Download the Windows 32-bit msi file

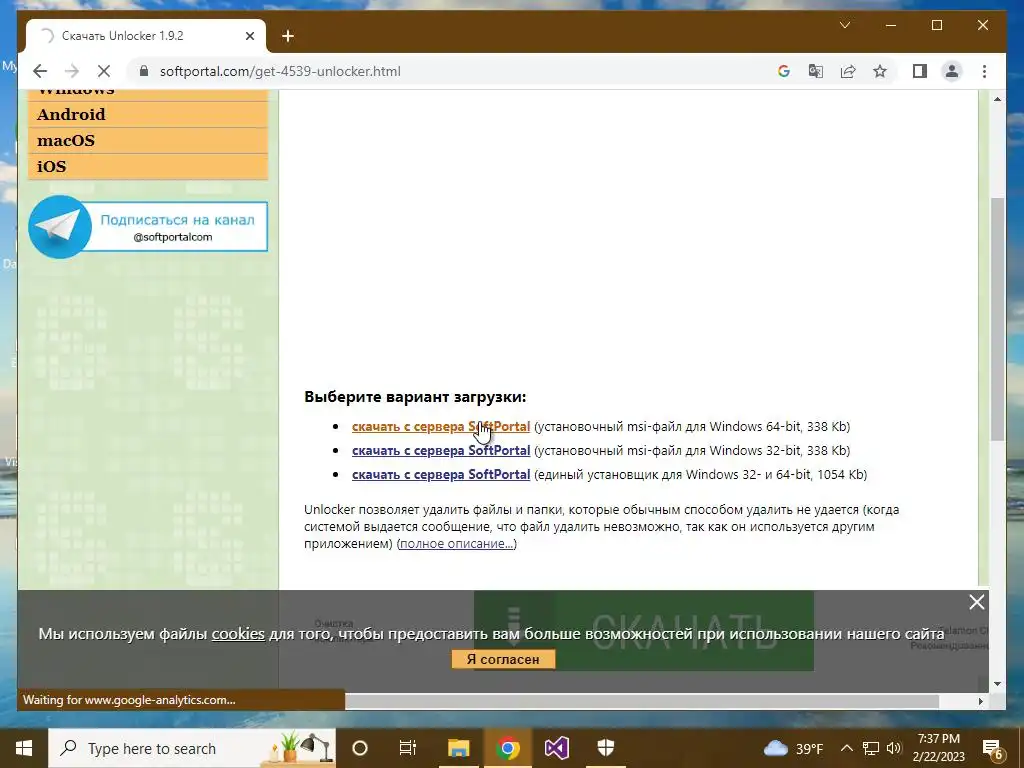point(441,451)
